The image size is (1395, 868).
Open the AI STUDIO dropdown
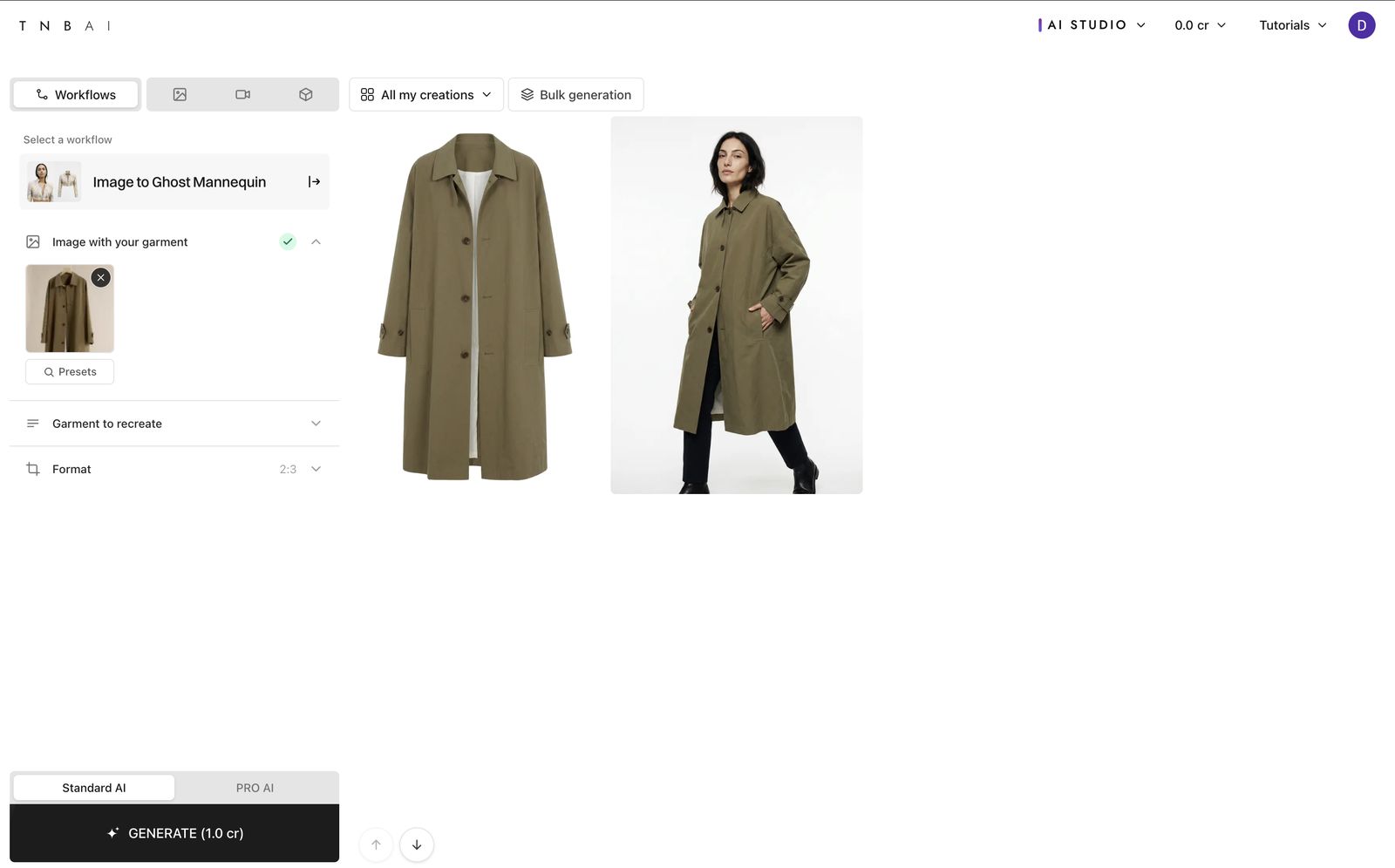click(1092, 25)
